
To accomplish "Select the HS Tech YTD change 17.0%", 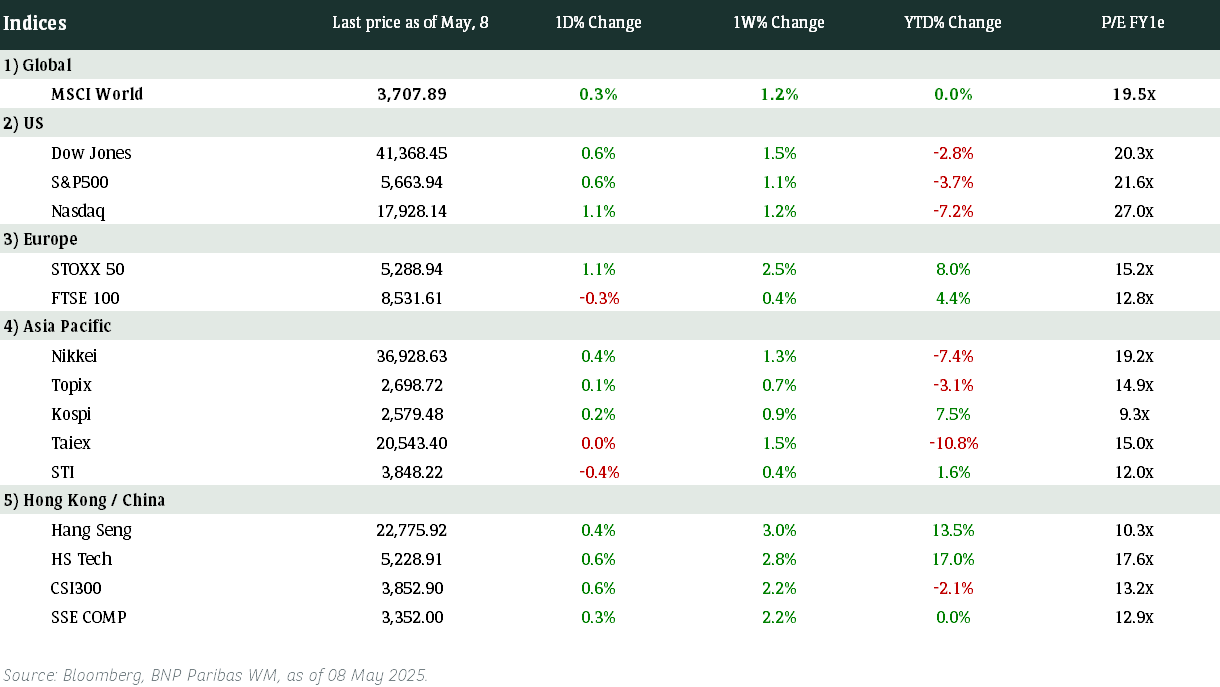I will 952,559.
